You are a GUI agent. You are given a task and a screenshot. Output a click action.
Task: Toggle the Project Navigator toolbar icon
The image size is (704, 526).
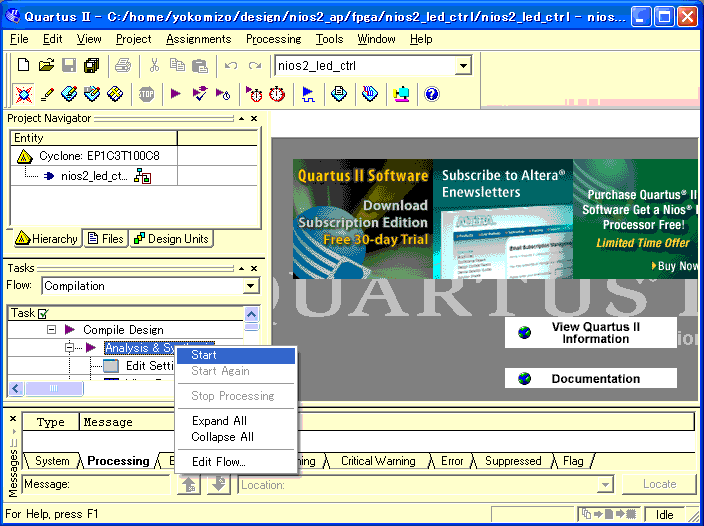[x=23, y=94]
